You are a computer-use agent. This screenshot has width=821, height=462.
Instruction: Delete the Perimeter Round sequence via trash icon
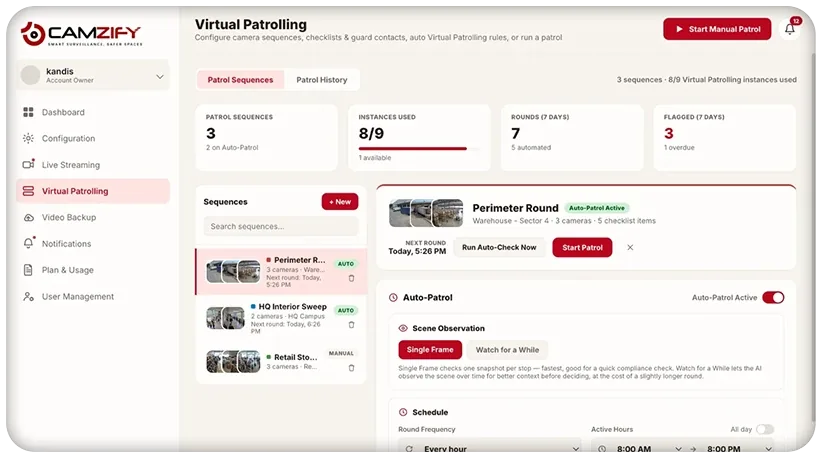click(x=351, y=278)
